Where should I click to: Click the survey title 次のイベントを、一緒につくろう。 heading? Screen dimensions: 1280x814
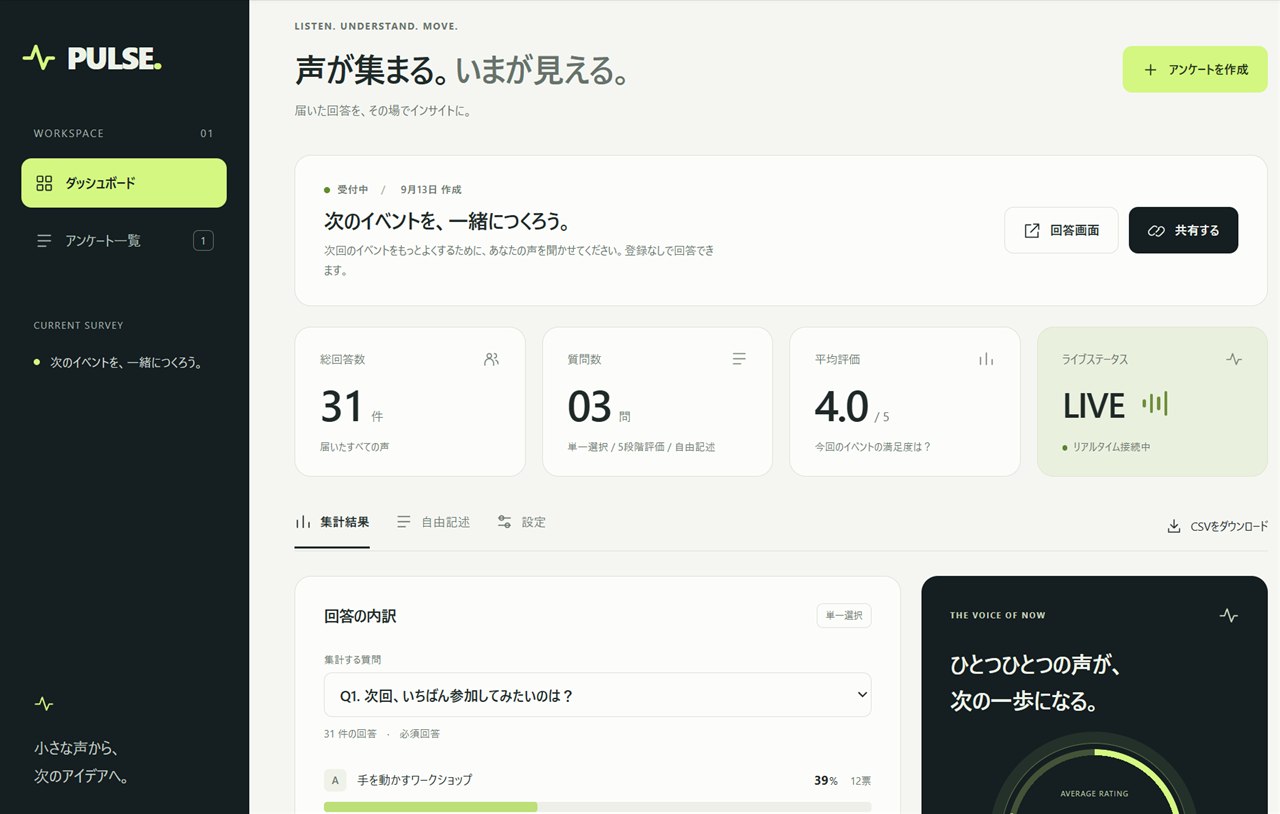[447, 221]
